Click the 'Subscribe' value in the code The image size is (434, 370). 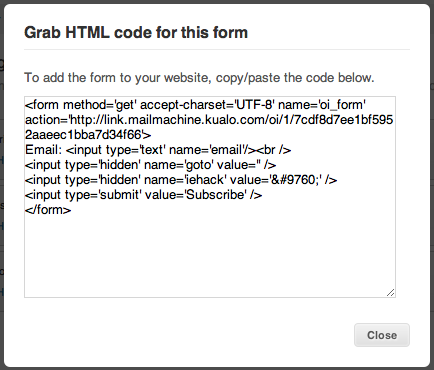216,195
